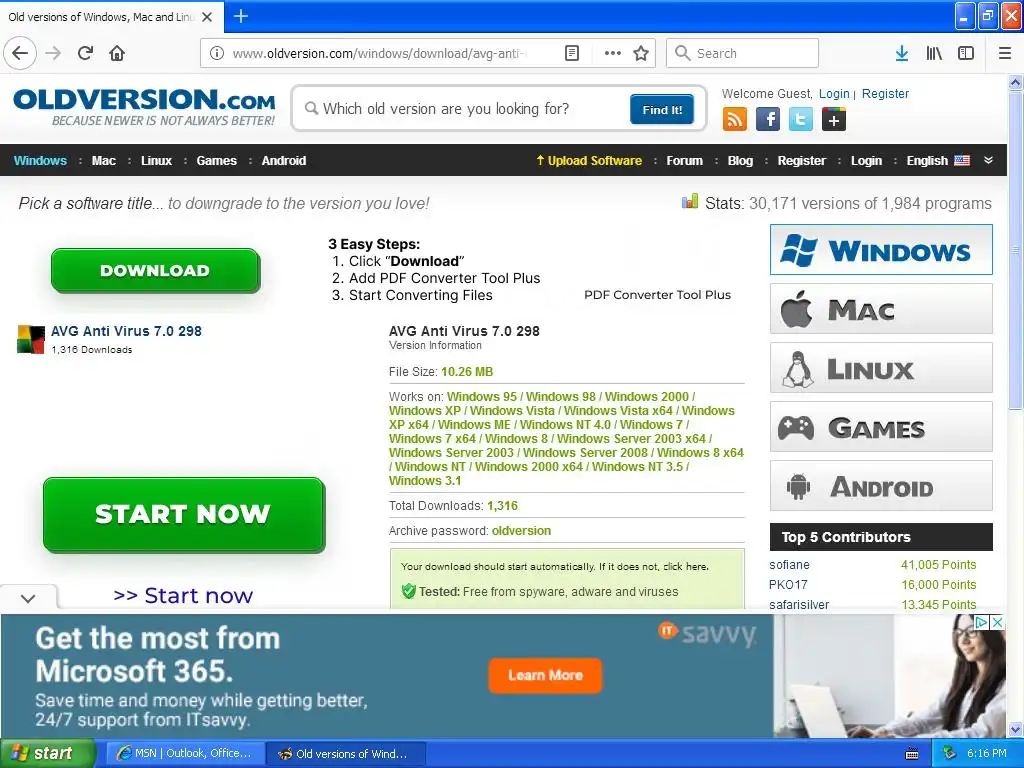Toggle reader view icon in address bar

click(x=571, y=53)
